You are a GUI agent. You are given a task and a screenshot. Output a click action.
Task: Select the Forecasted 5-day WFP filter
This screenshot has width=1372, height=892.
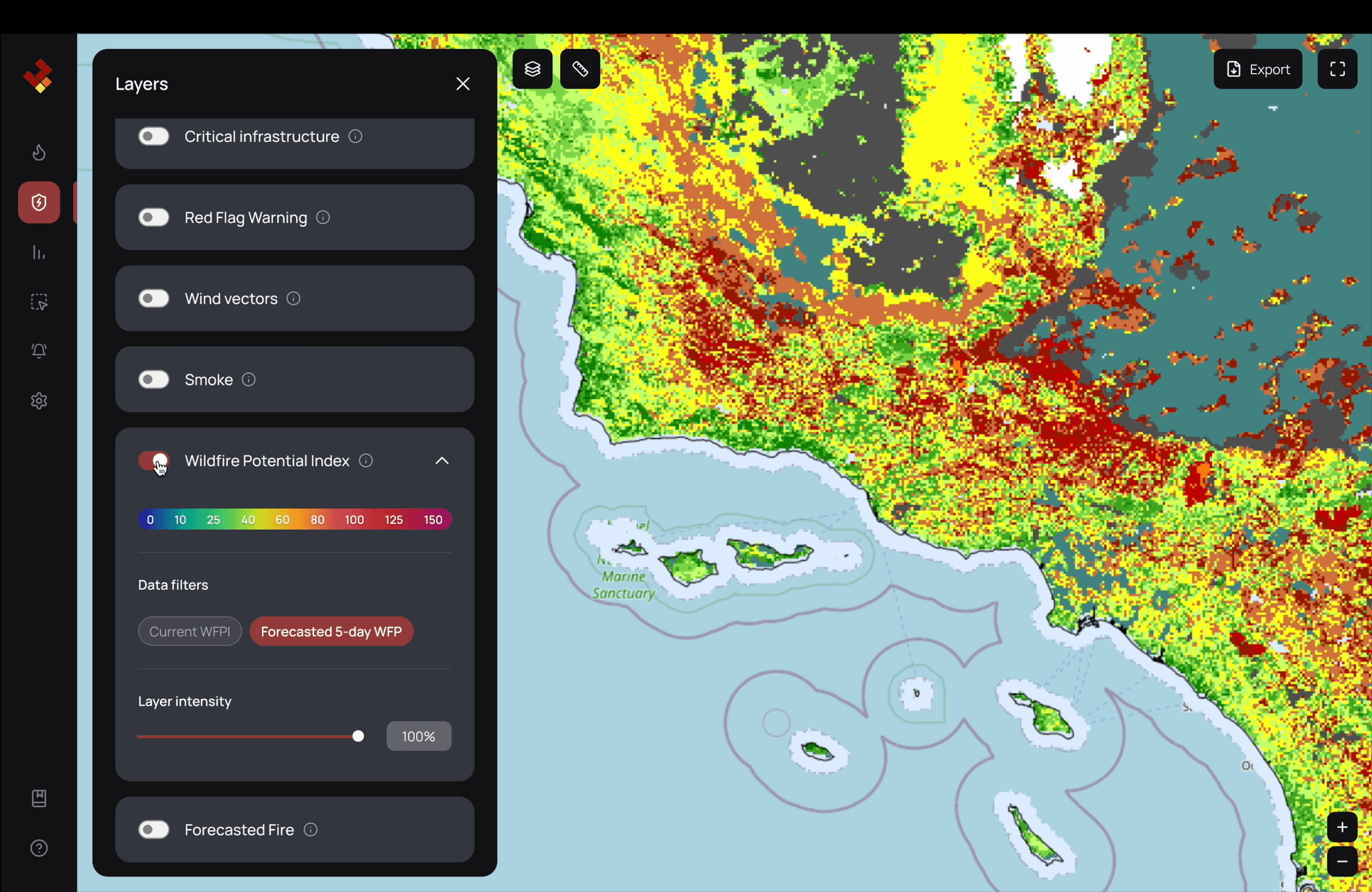click(x=331, y=631)
